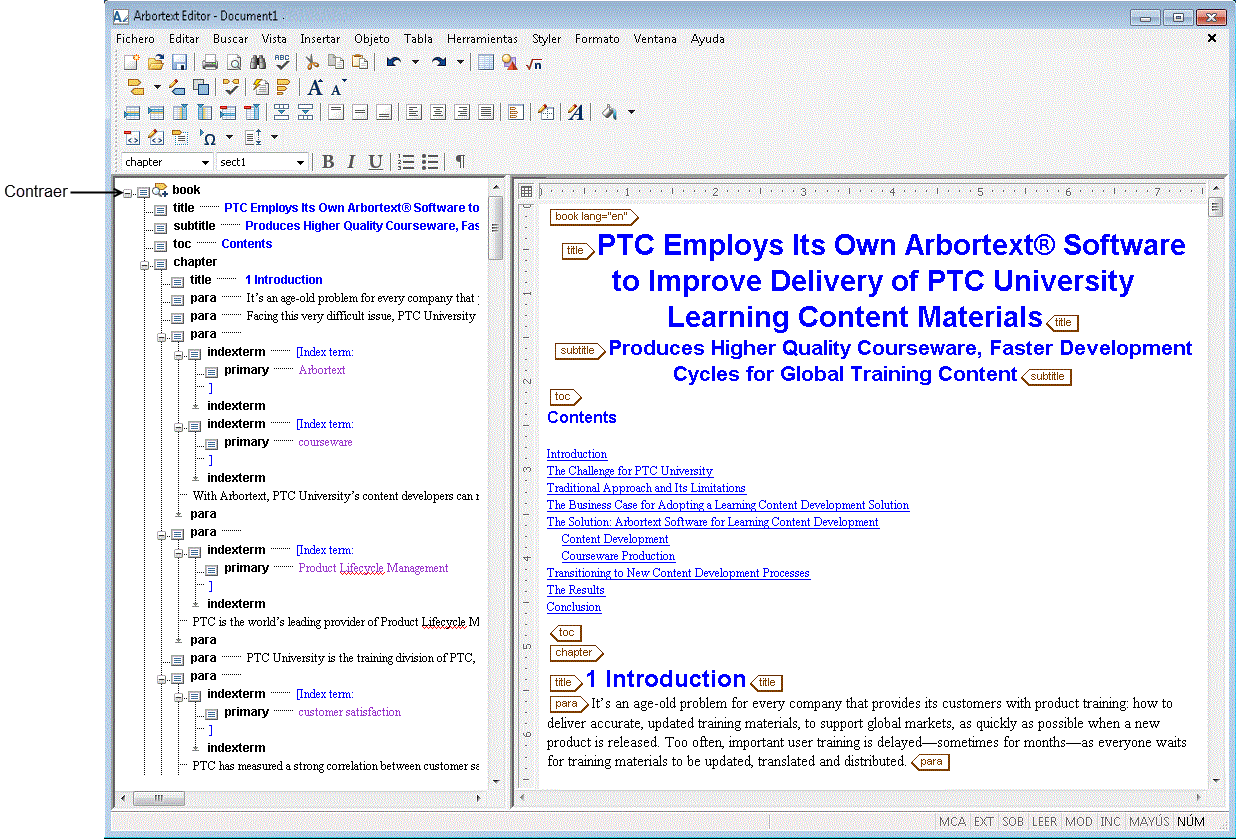This screenshot has height=839, width=1236.
Task: Open the Fichero menu
Action: (x=135, y=39)
